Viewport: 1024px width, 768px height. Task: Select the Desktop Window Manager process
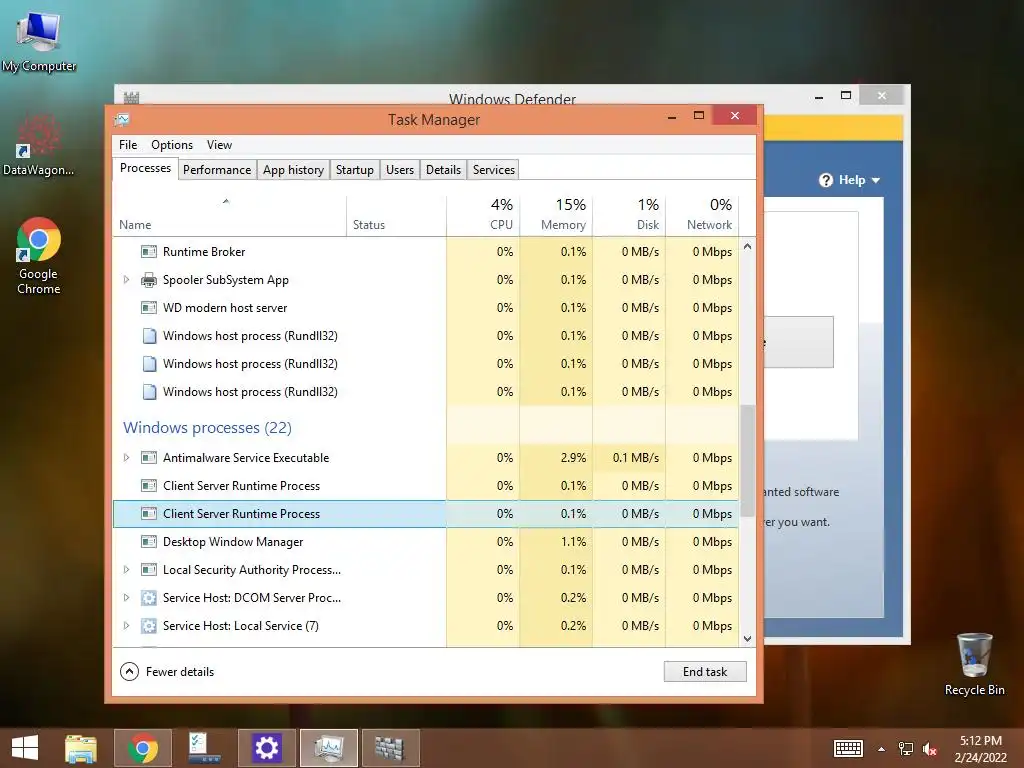point(426,541)
